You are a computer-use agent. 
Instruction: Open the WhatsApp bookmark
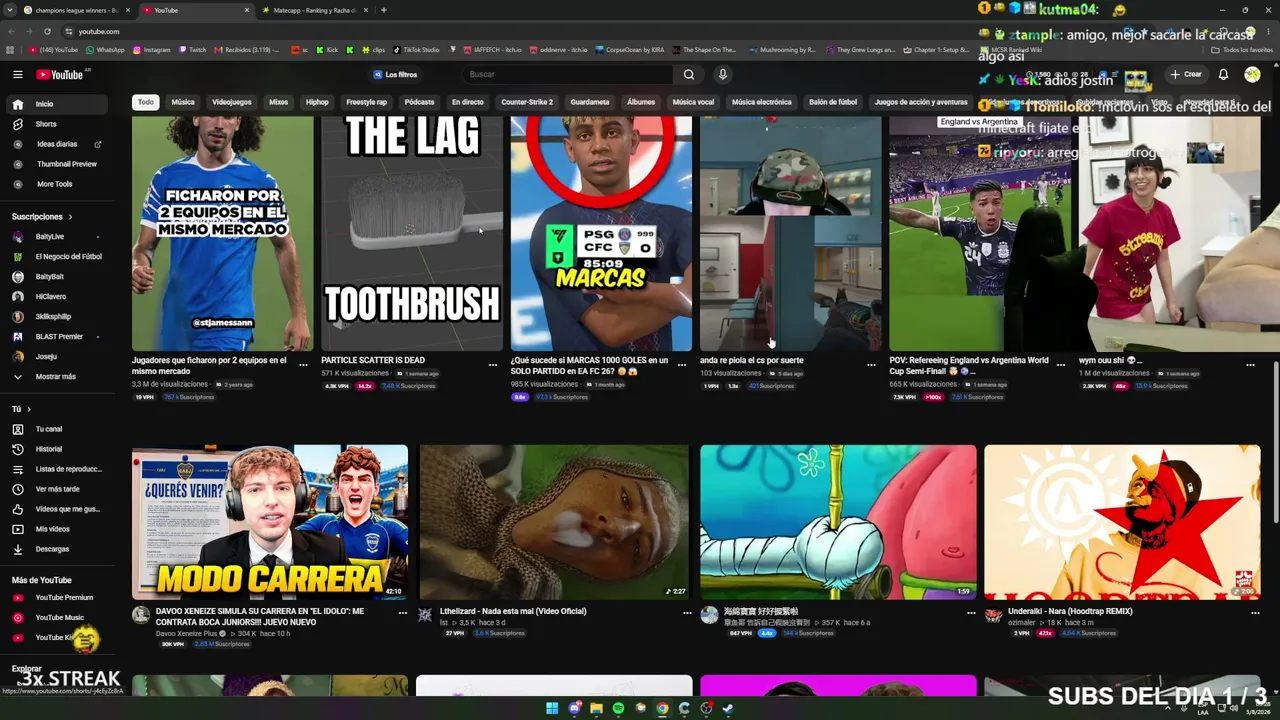[105, 50]
